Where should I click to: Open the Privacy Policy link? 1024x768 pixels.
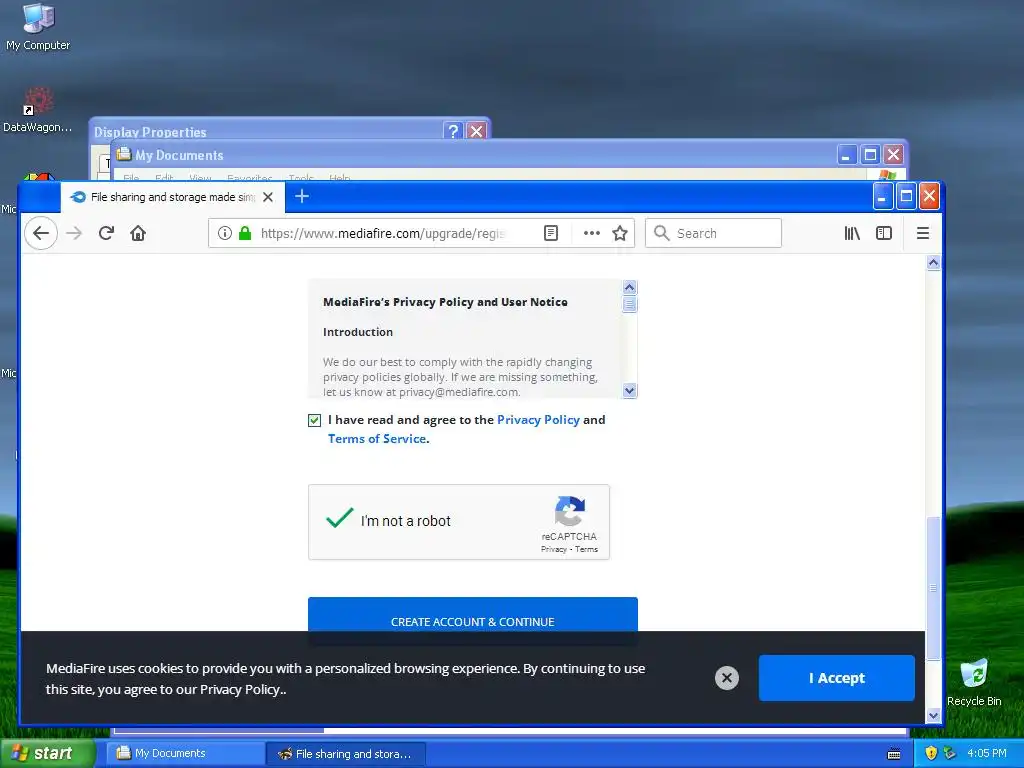[538, 420]
